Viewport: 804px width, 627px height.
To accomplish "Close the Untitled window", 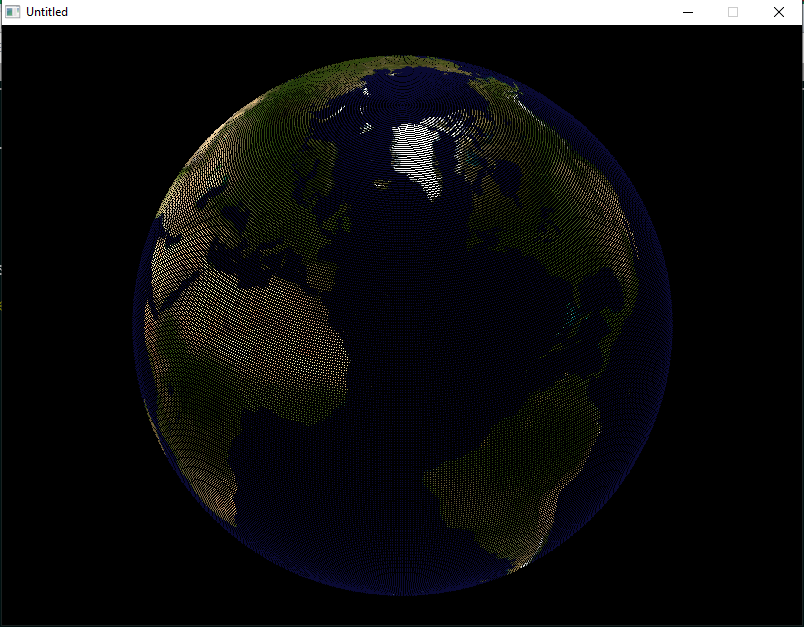I will pos(778,12).
